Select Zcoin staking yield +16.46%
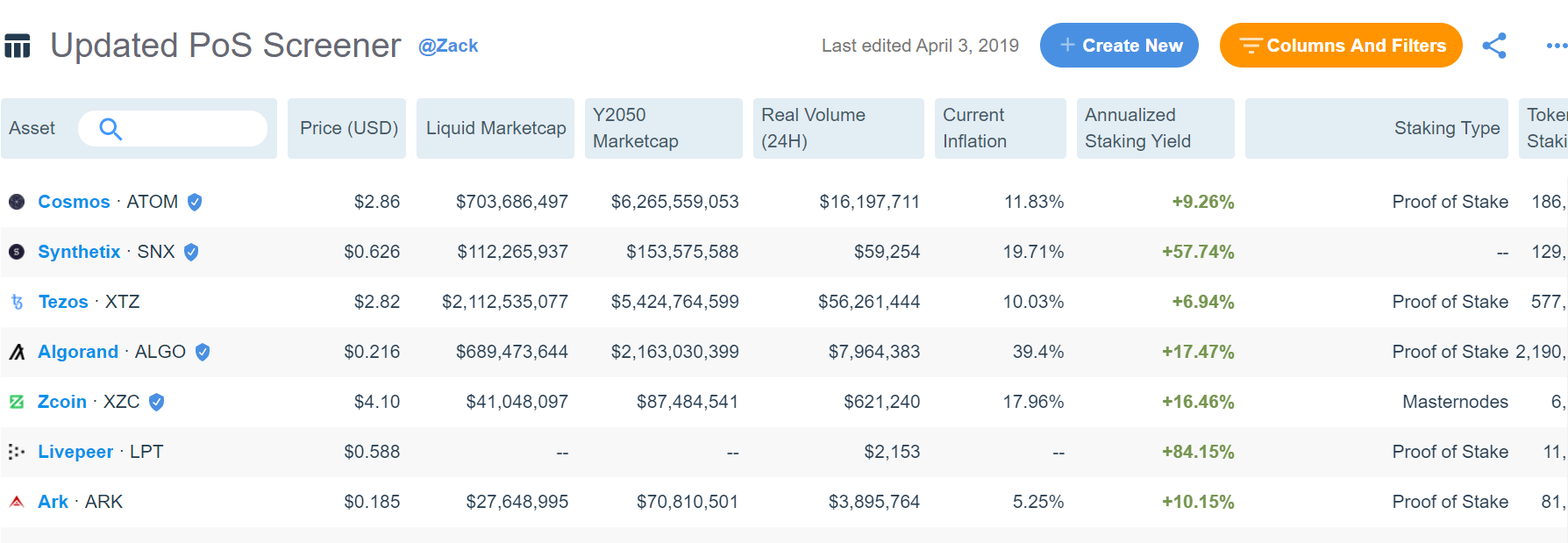This screenshot has height=543, width=1568. [1198, 402]
